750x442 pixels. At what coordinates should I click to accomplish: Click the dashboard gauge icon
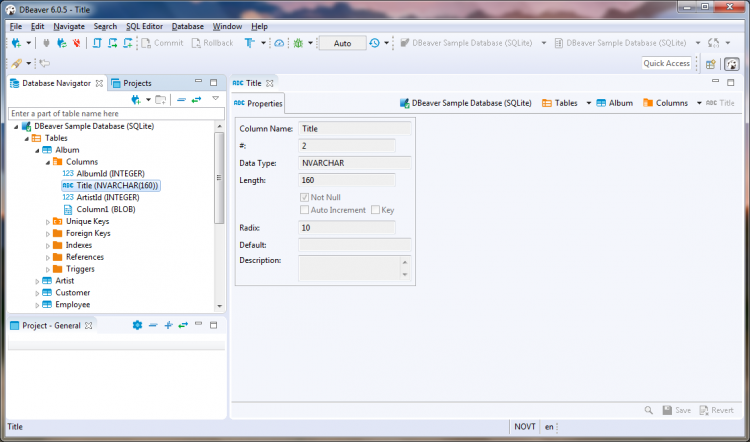coord(279,43)
